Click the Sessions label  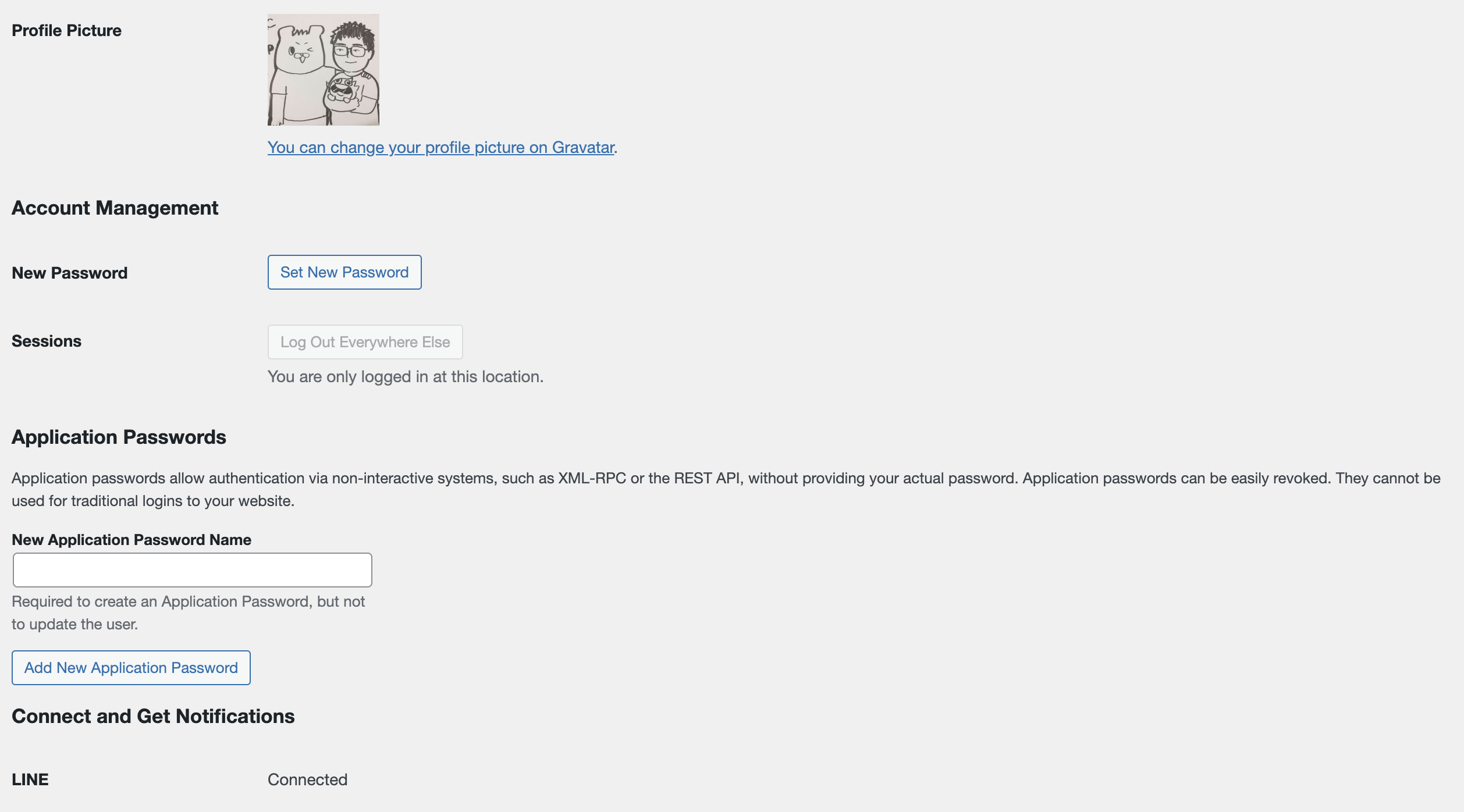[x=47, y=341]
